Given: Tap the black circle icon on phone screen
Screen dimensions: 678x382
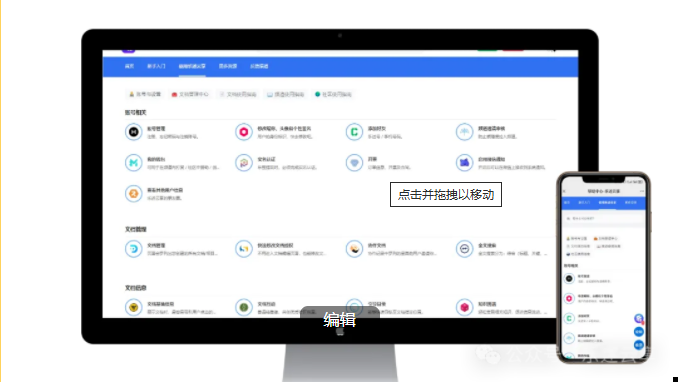Looking at the screenshot, I should click(569, 279).
